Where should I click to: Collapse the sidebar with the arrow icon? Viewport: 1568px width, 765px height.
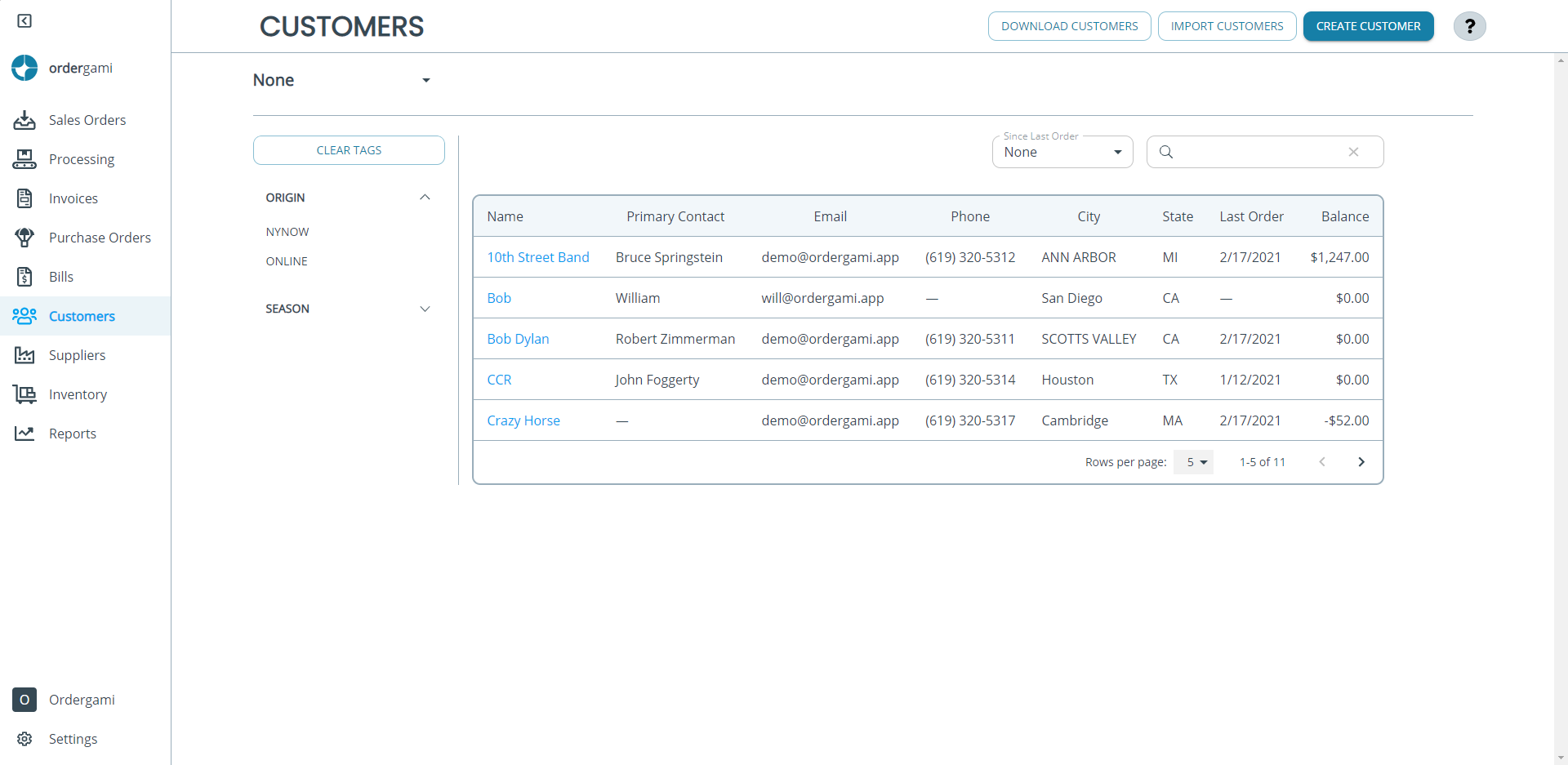point(24,20)
